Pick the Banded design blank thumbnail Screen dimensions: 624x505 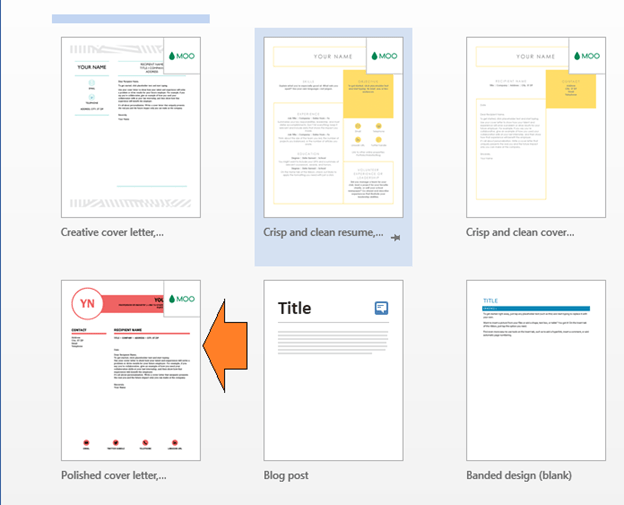tap(535, 370)
